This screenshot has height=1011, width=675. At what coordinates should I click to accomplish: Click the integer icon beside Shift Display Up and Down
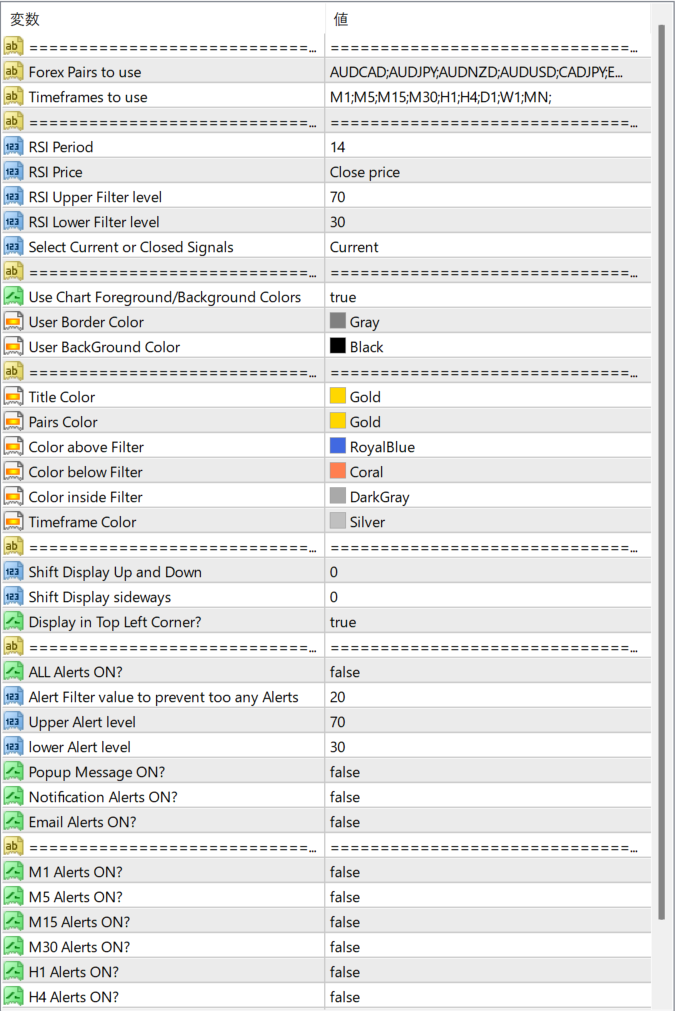[13, 572]
